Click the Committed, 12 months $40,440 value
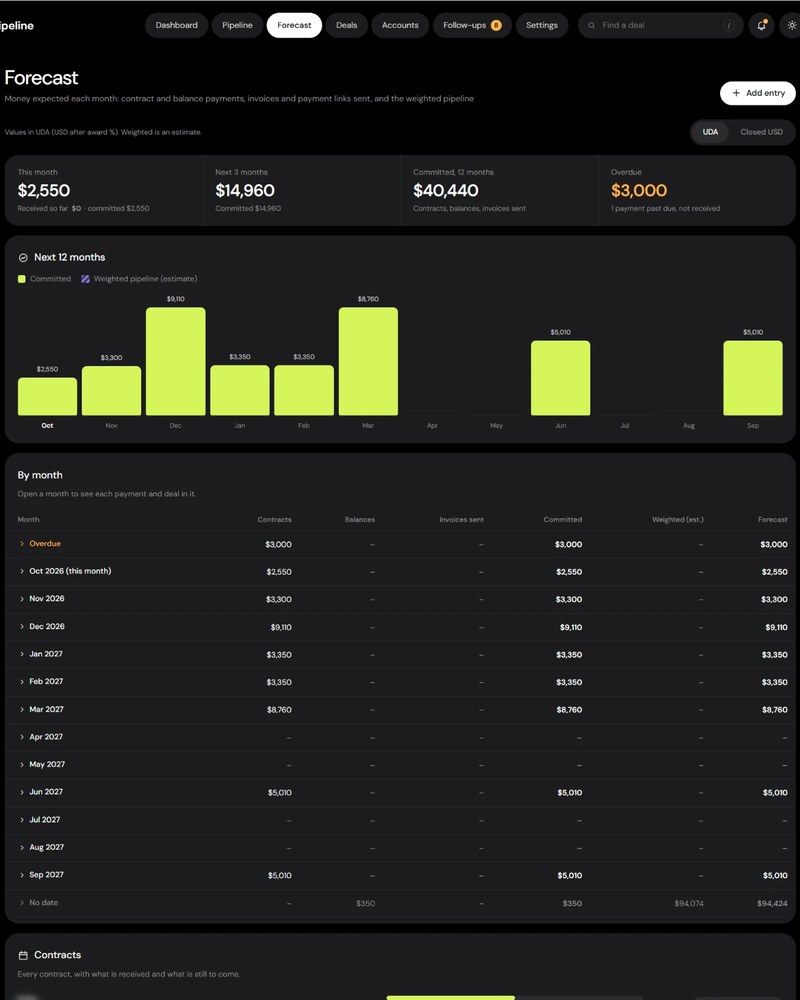Screen dimensions: 800x1000 pos(446,190)
